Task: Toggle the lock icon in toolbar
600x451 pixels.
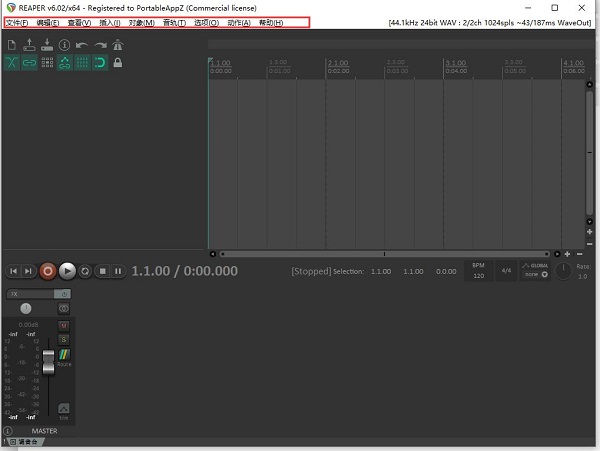Action: pyautogui.click(x=118, y=63)
